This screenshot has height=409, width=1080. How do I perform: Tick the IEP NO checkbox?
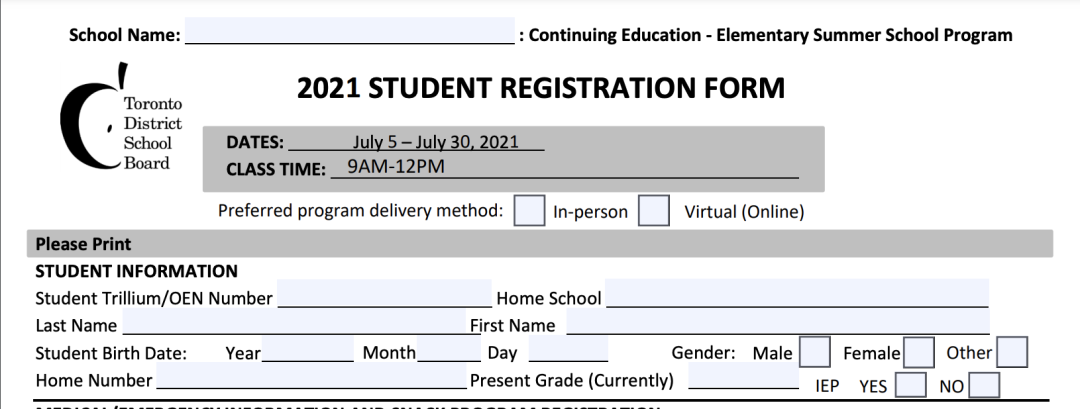pyautogui.click(x=984, y=384)
